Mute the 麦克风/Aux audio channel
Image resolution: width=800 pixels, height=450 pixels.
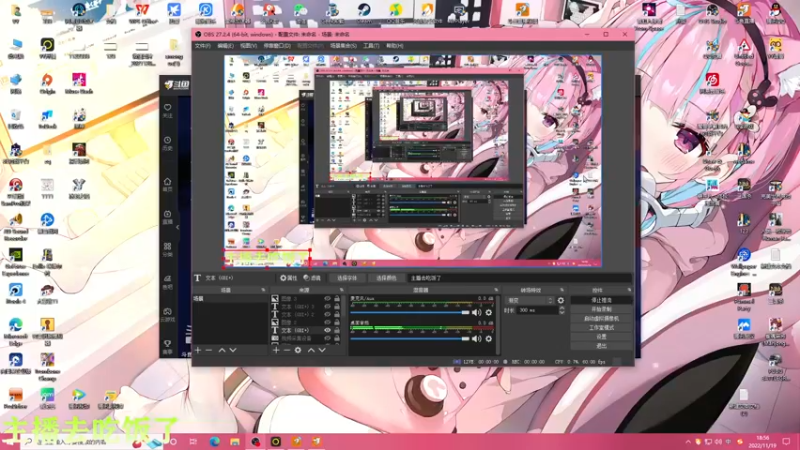[x=477, y=312]
